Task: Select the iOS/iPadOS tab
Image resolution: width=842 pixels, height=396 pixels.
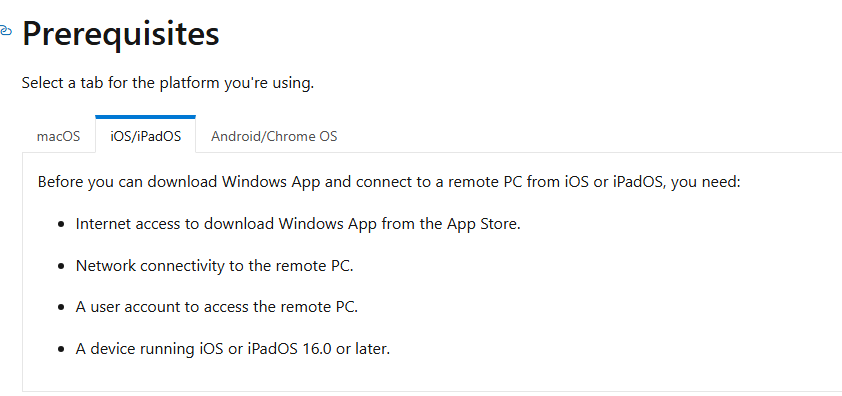Action: pos(146,136)
